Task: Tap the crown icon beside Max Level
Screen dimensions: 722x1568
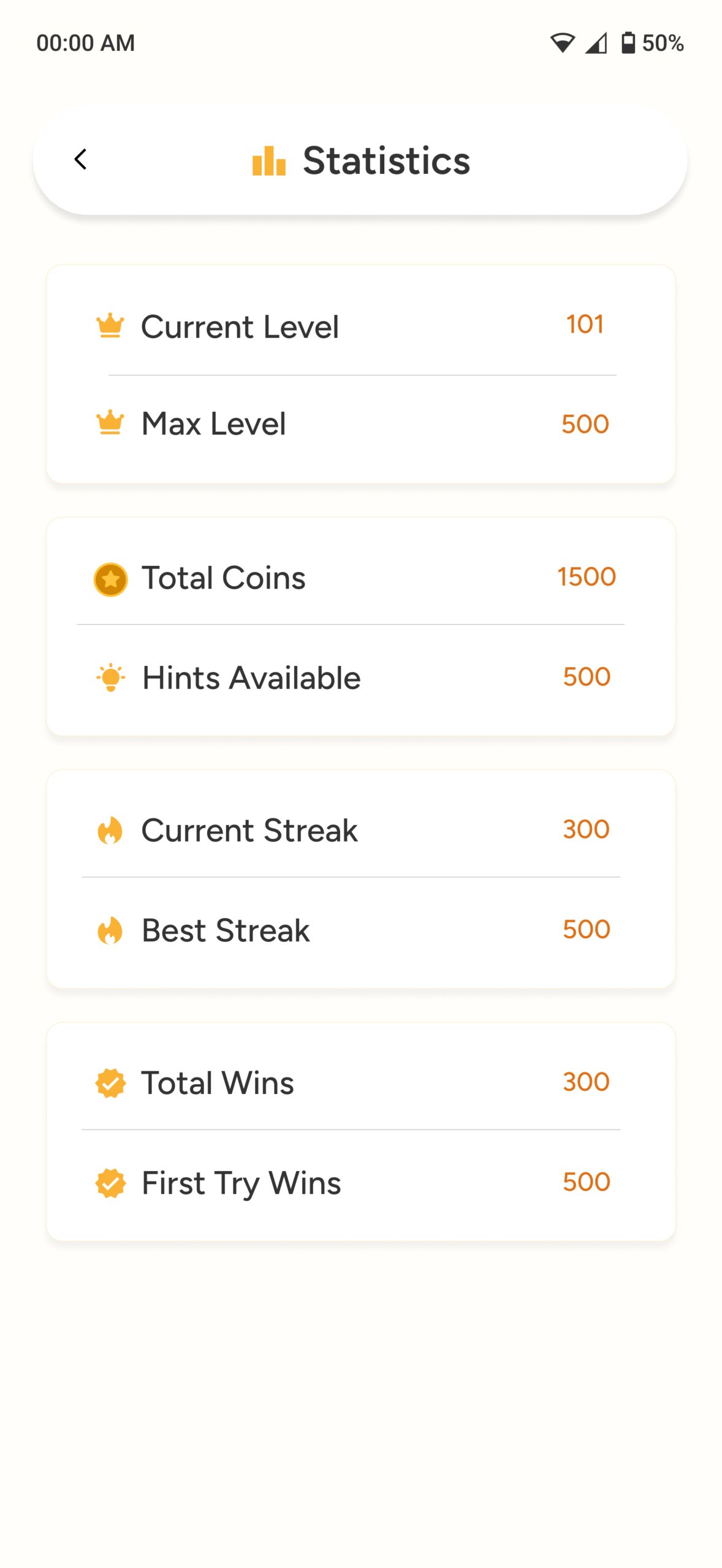Action: point(110,423)
